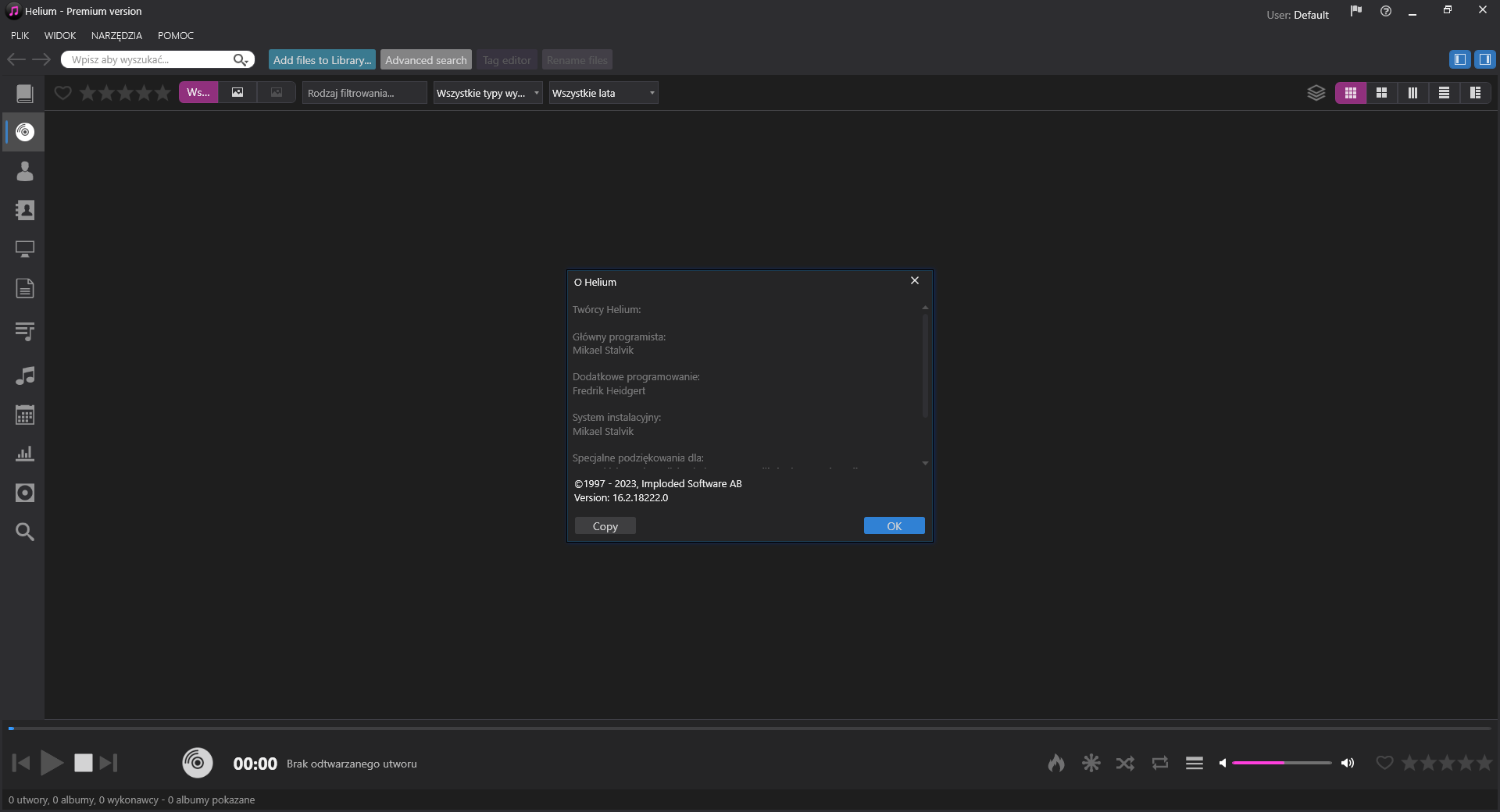
Task: Click the asterisk icon in player bar
Action: (x=1091, y=763)
